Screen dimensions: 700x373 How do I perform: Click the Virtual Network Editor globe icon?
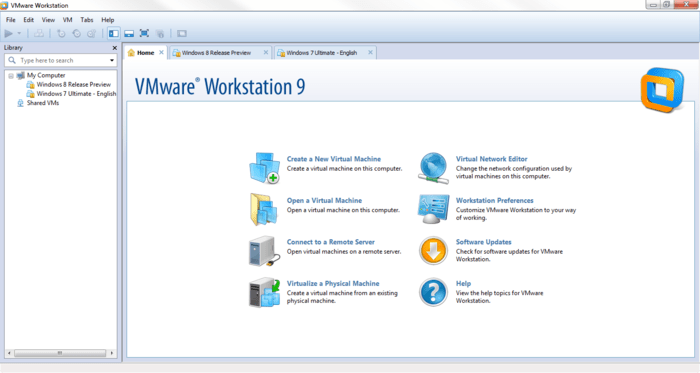point(433,168)
